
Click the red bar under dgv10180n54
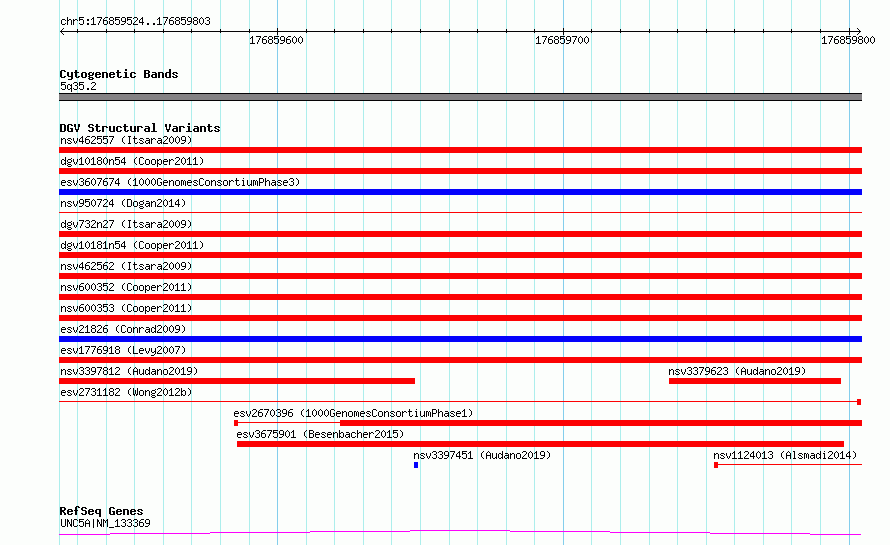pyautogui.click(x=460, y=171)
